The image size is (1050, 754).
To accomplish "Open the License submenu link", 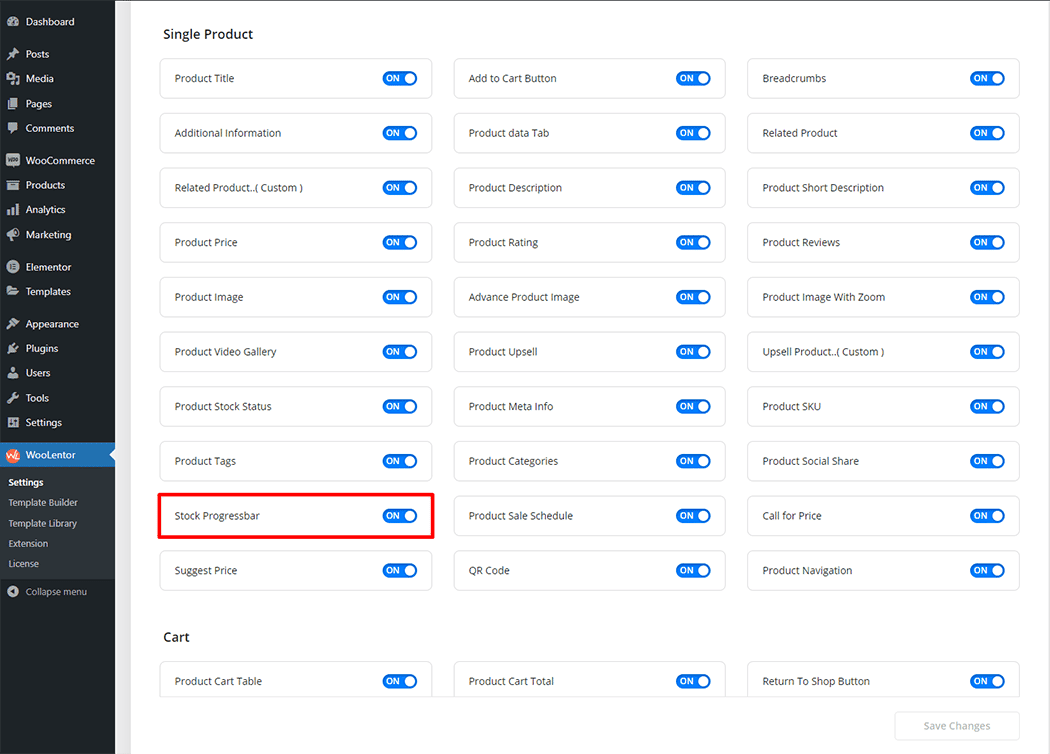I will (24, 564).
